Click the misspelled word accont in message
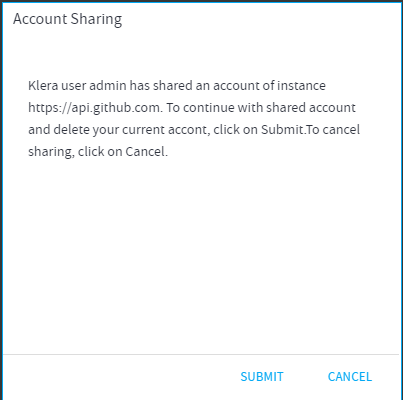 [x=189, y=130]
